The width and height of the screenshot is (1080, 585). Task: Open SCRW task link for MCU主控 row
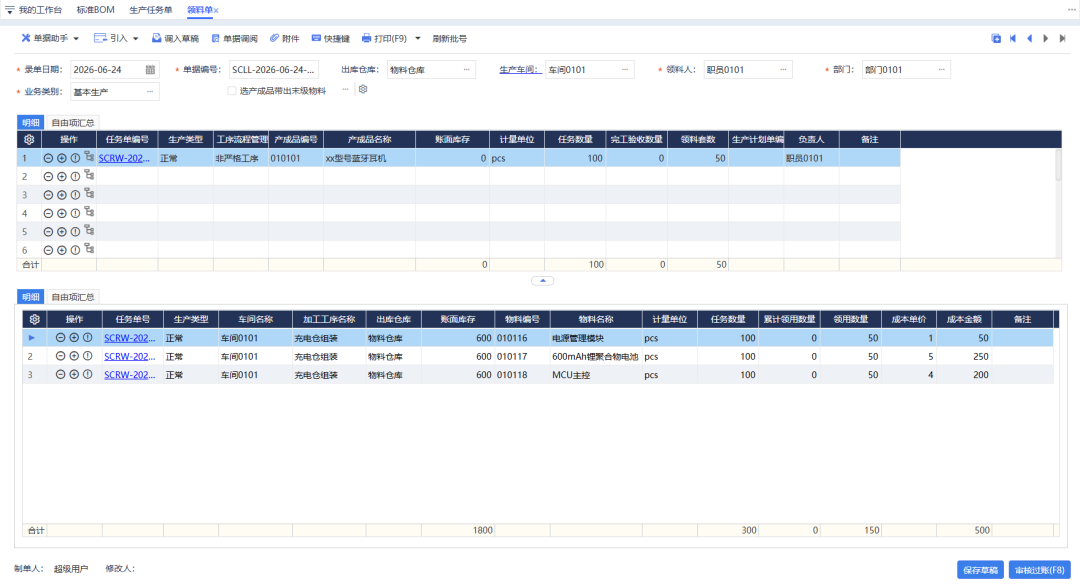pyautogui.click(x=129, y=375)
